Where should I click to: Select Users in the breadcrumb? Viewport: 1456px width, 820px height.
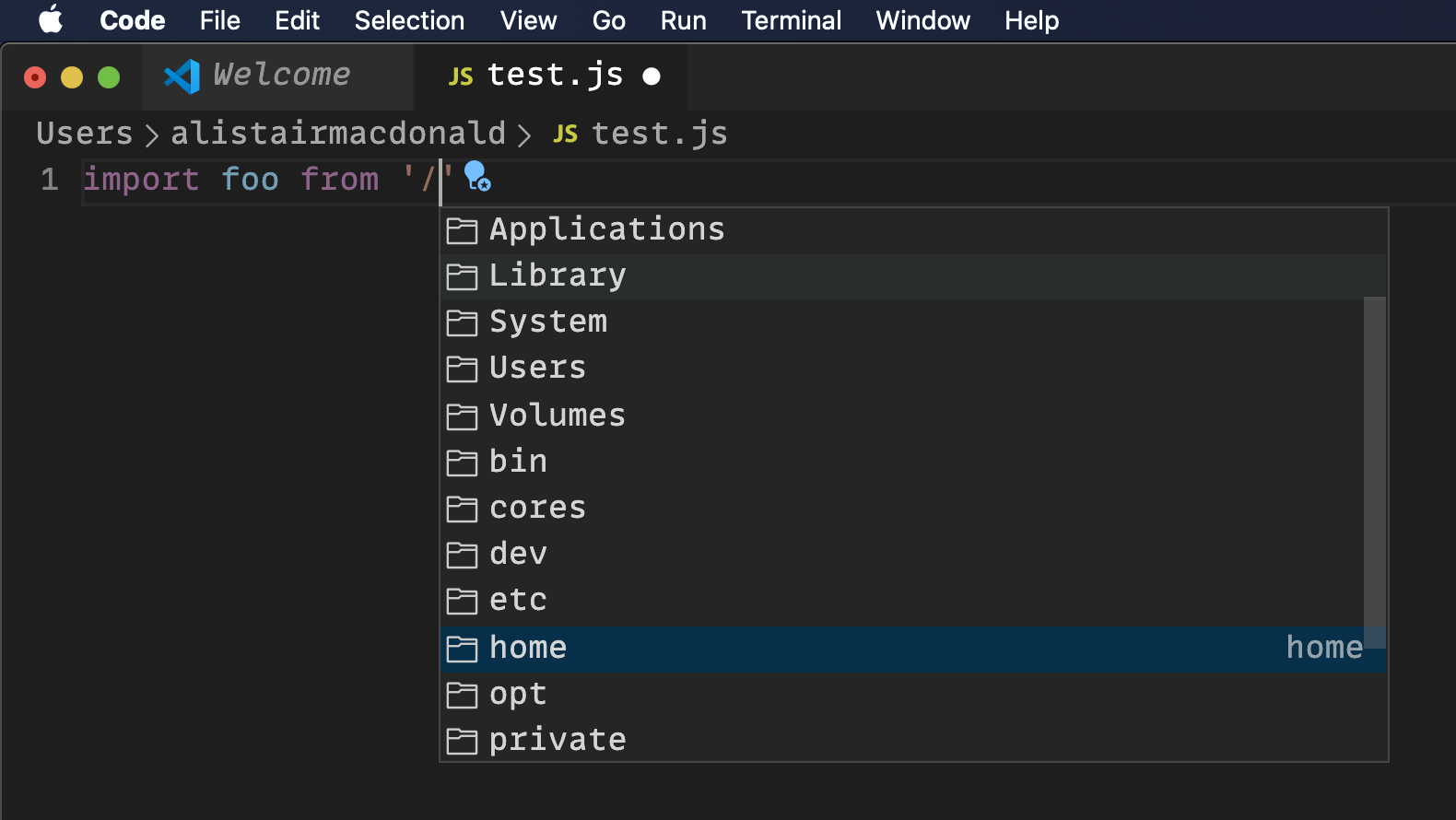coord(85,134)
